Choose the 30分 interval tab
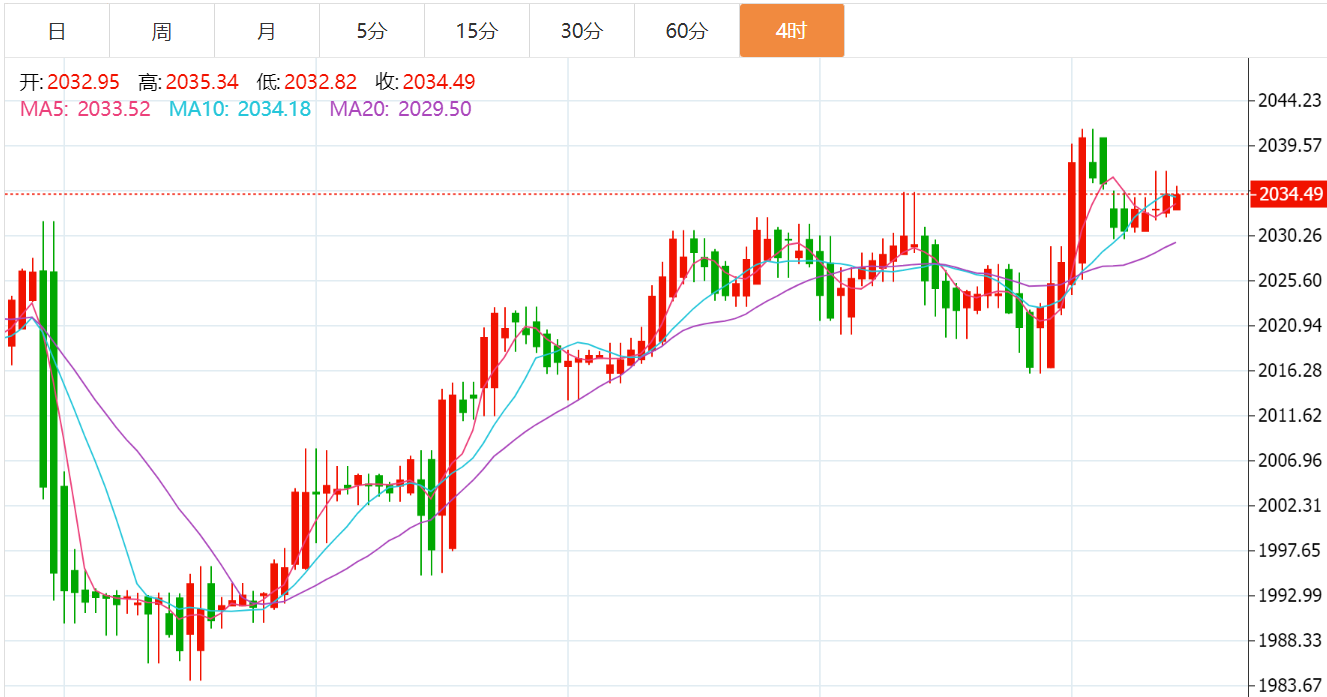Image resolution: width=1327 pixels, height=697 pixels. tap(582, 31)
